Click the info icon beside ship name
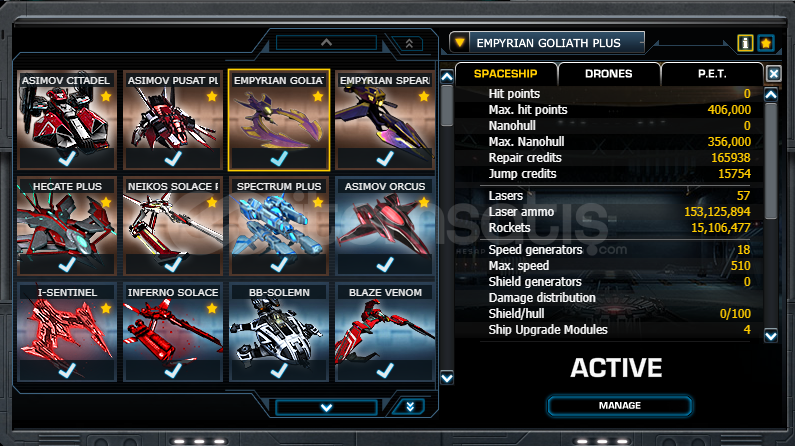The width and height of the screenshot is (795, 446). coord(745,43)
